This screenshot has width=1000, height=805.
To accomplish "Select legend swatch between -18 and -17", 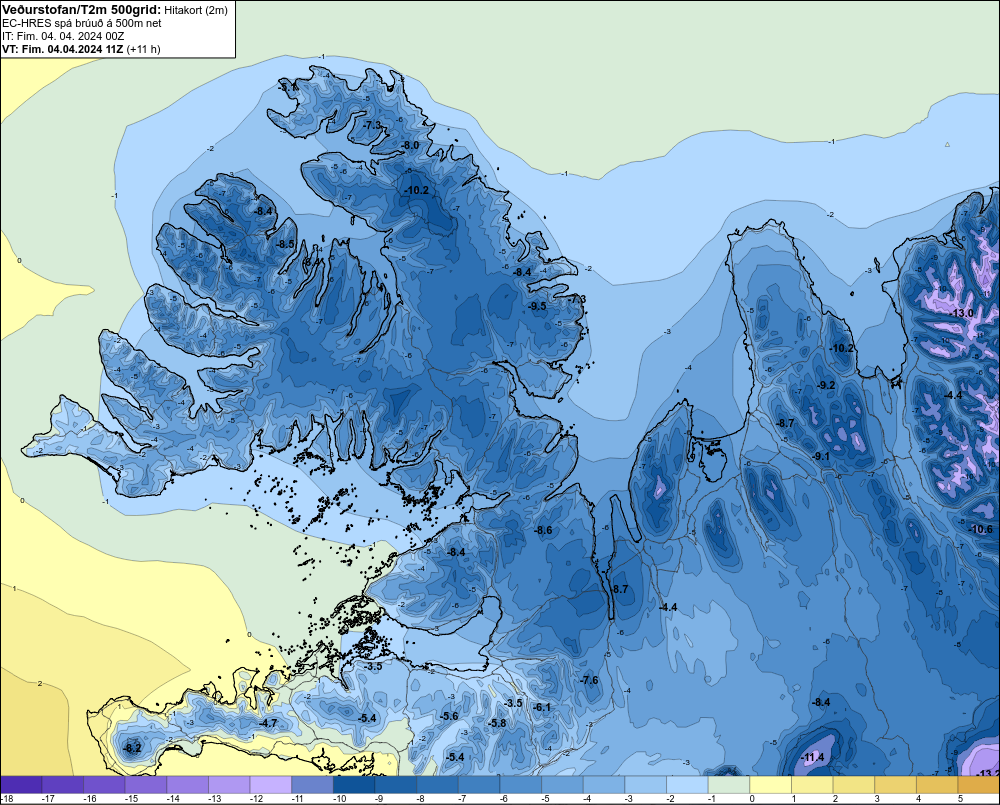I will 22,785.
